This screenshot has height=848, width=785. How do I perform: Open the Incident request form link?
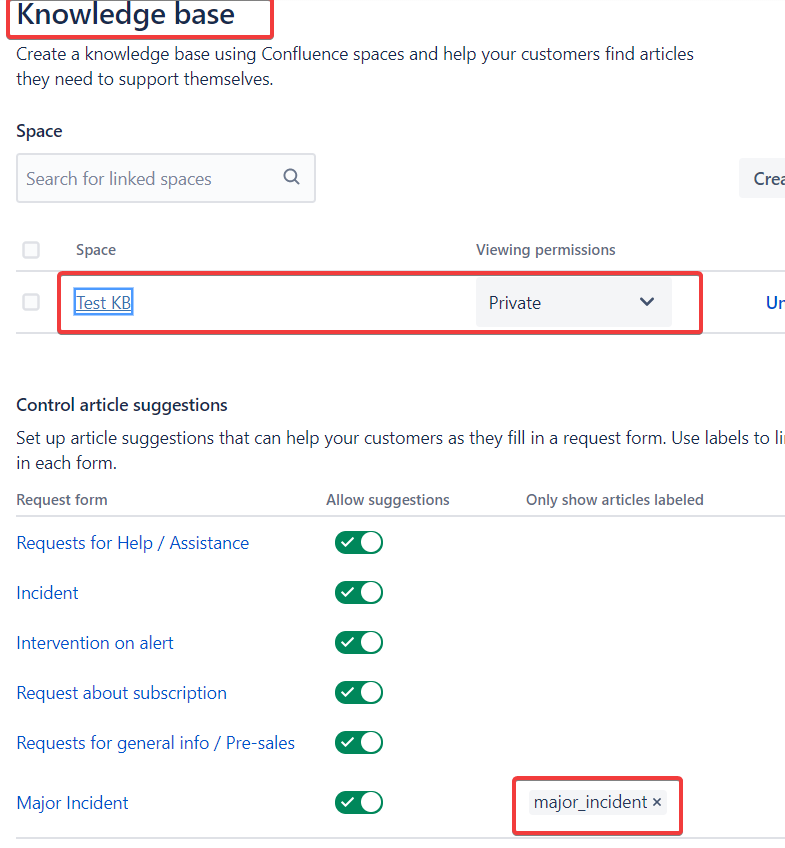47,593
